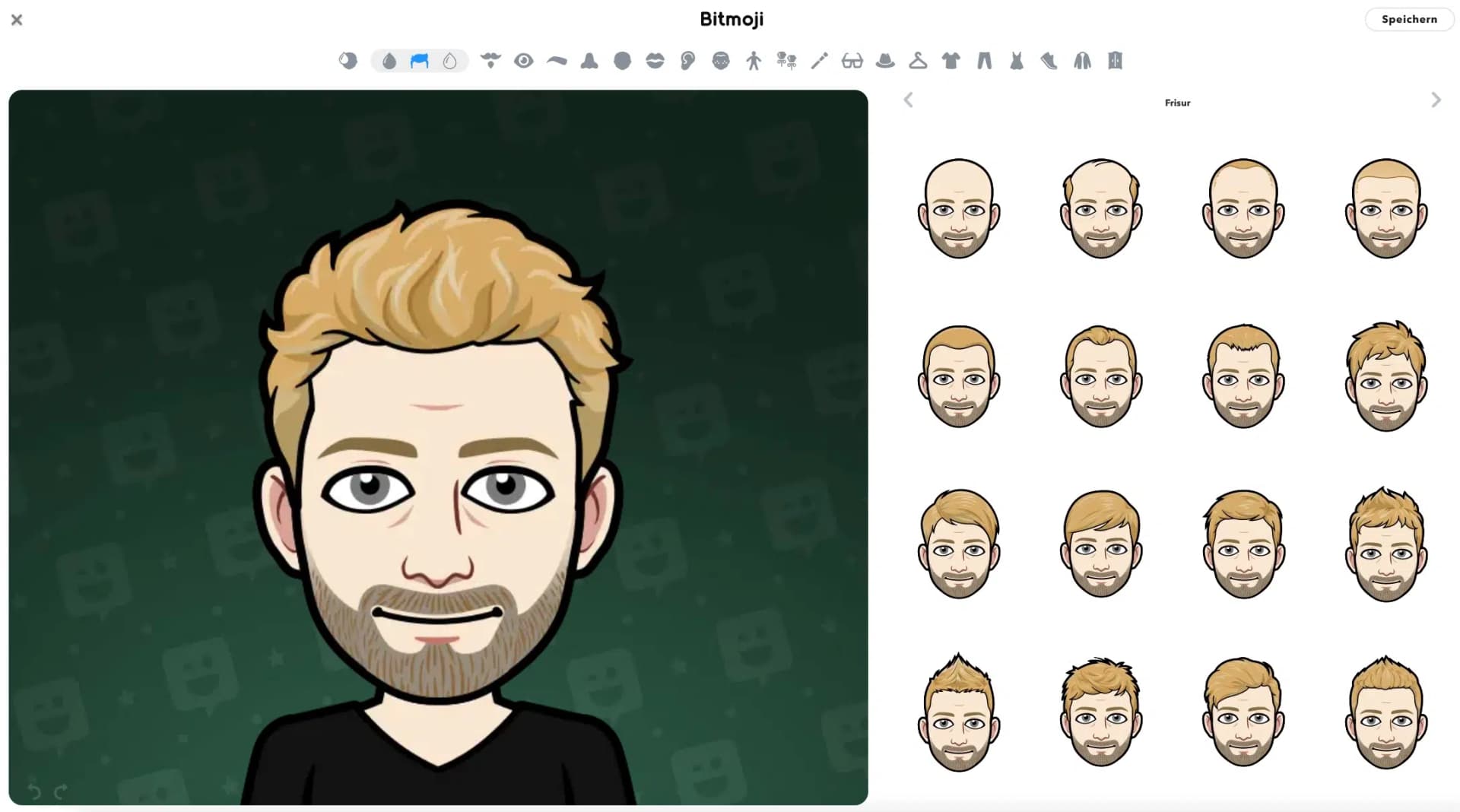Select the ear editing icon

(x=687, y=61)
